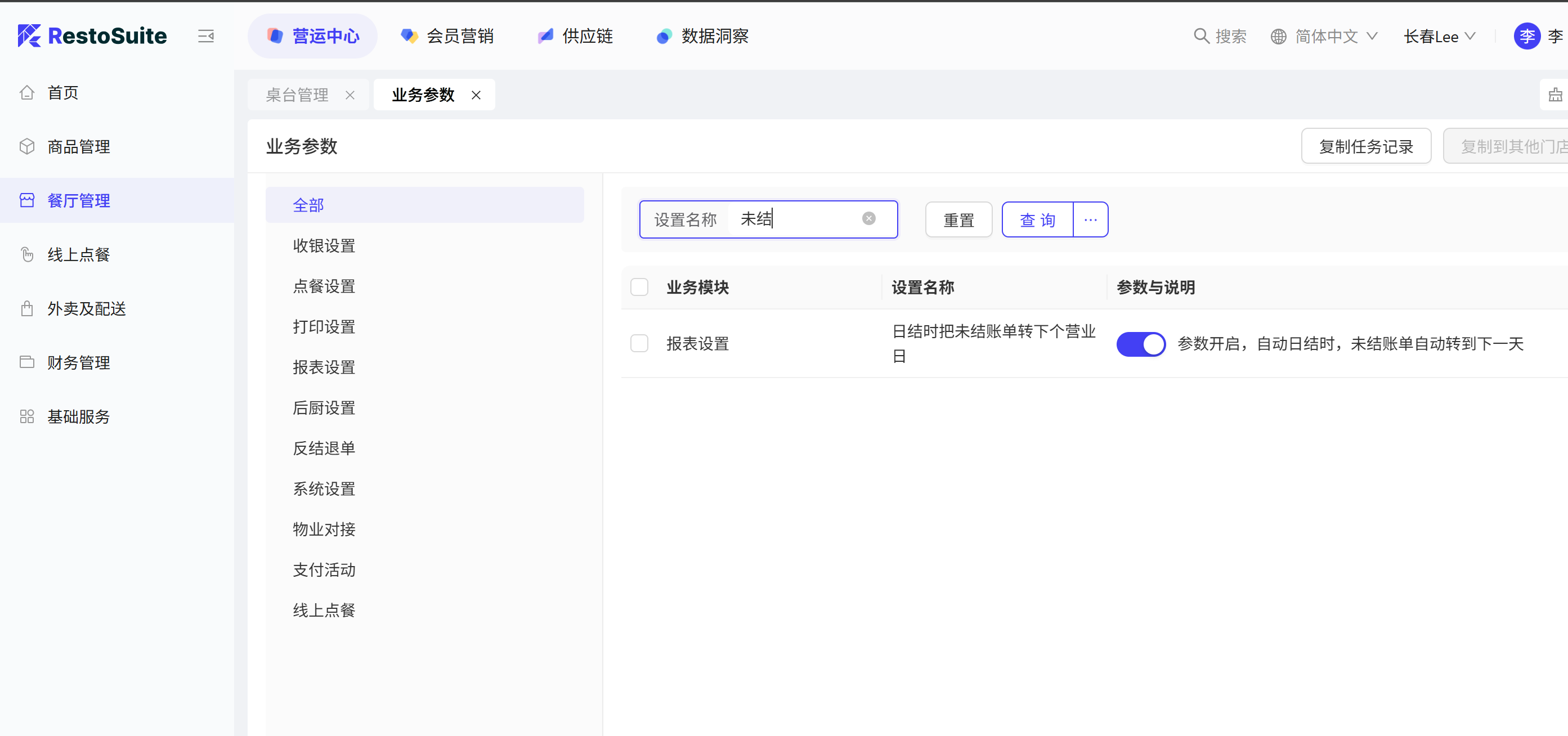Open the more options button beside 查询
Viewport: 1568px width, 736px height.
pyautogui.click(x=1090, y=220)
